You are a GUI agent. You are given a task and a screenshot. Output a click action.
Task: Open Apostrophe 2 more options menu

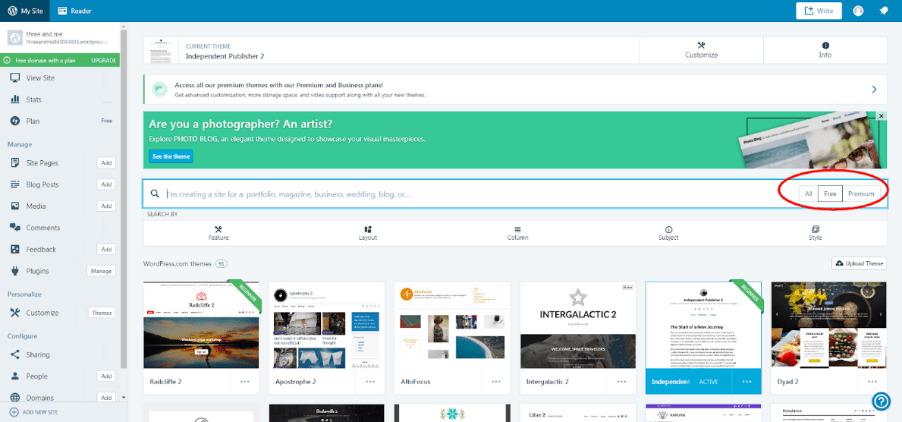coord(370,381)
